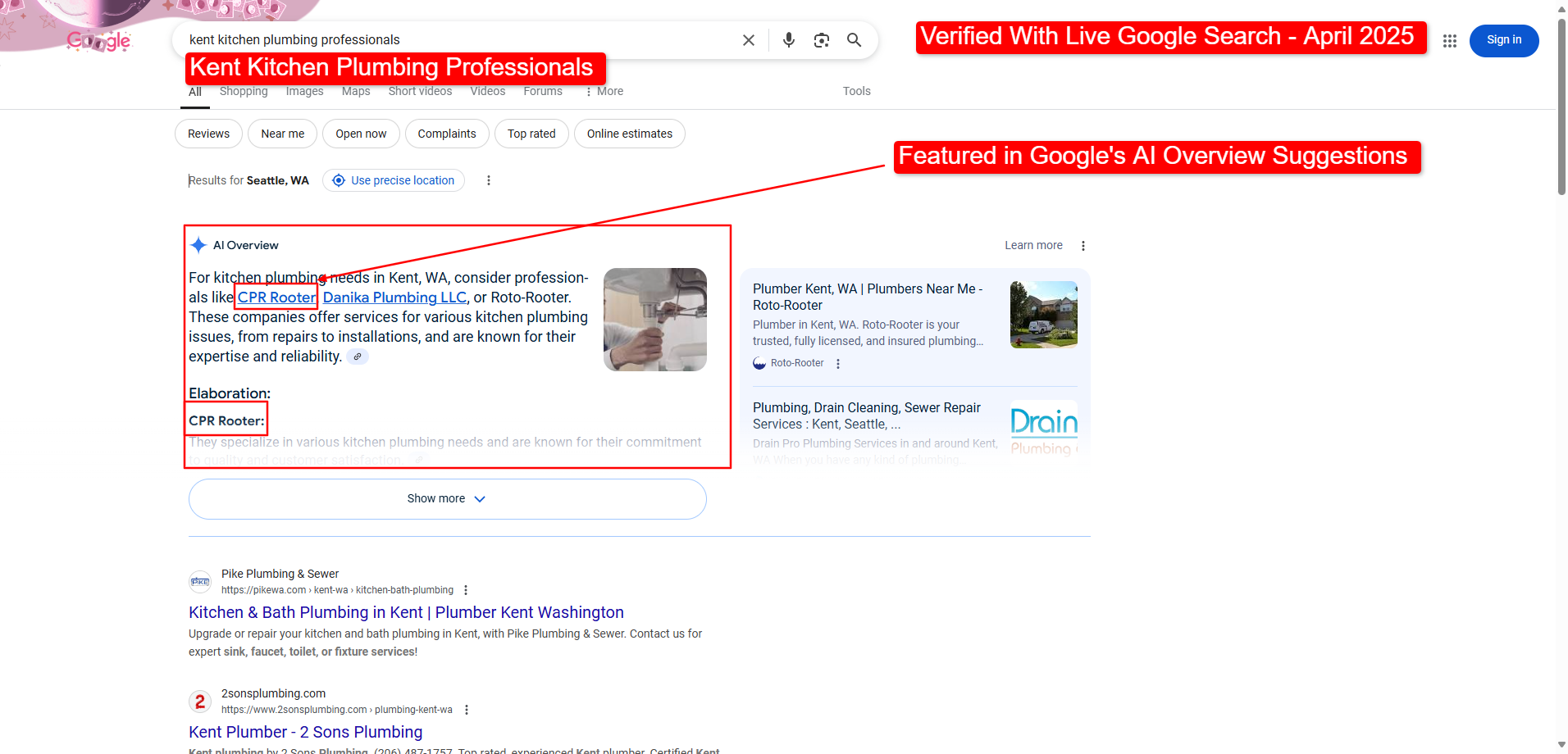
Task: Click the Pike Plumbing favicon
Action: [x=200, y=582]
